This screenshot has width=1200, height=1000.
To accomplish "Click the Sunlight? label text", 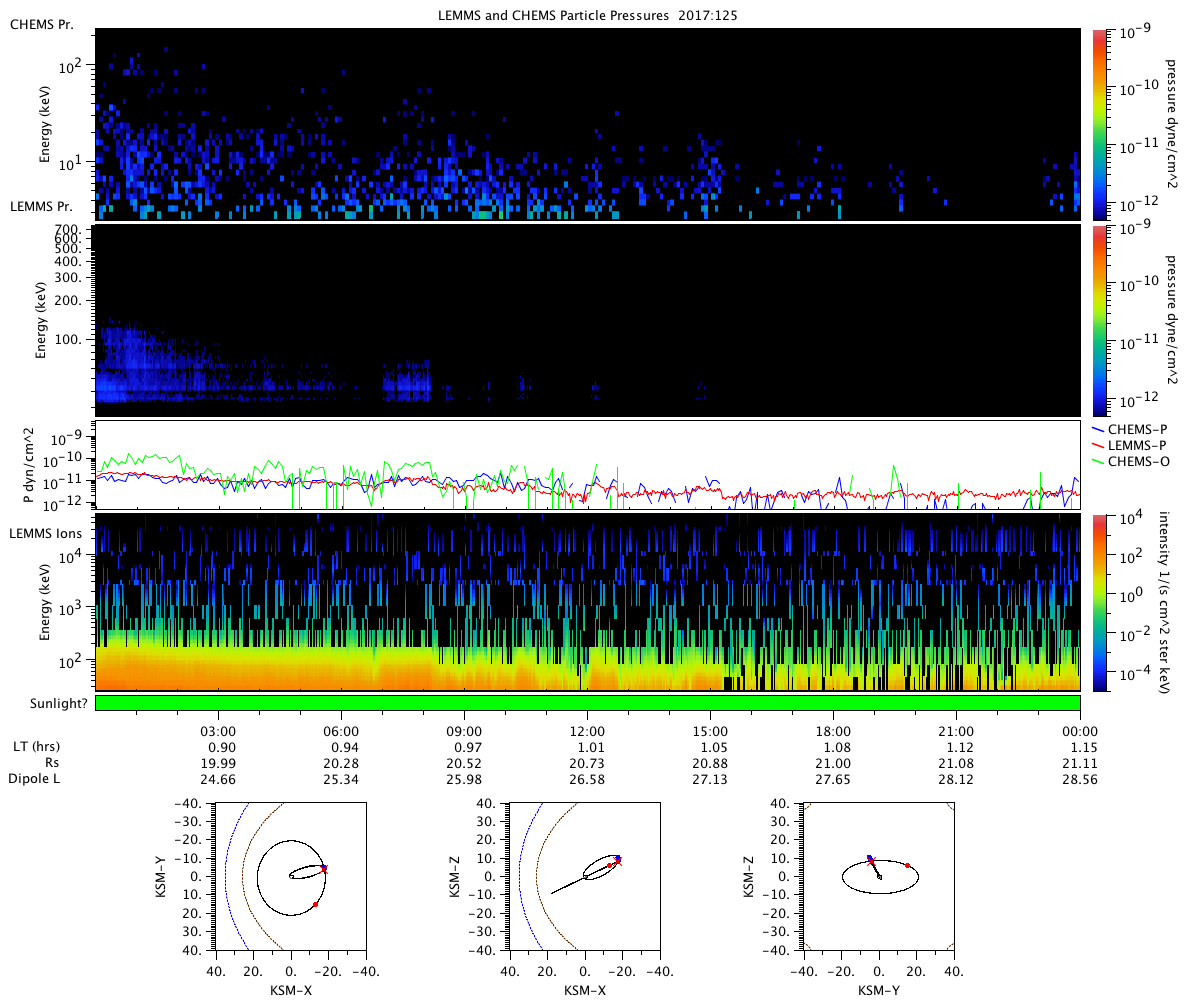I will (44, 704).
